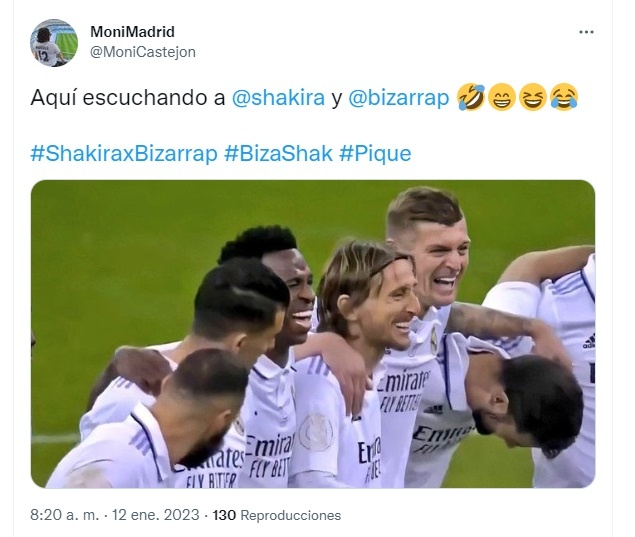Open the #BizaShak hashtag
This screenshot has width=635, height=537.
(279, 153)
